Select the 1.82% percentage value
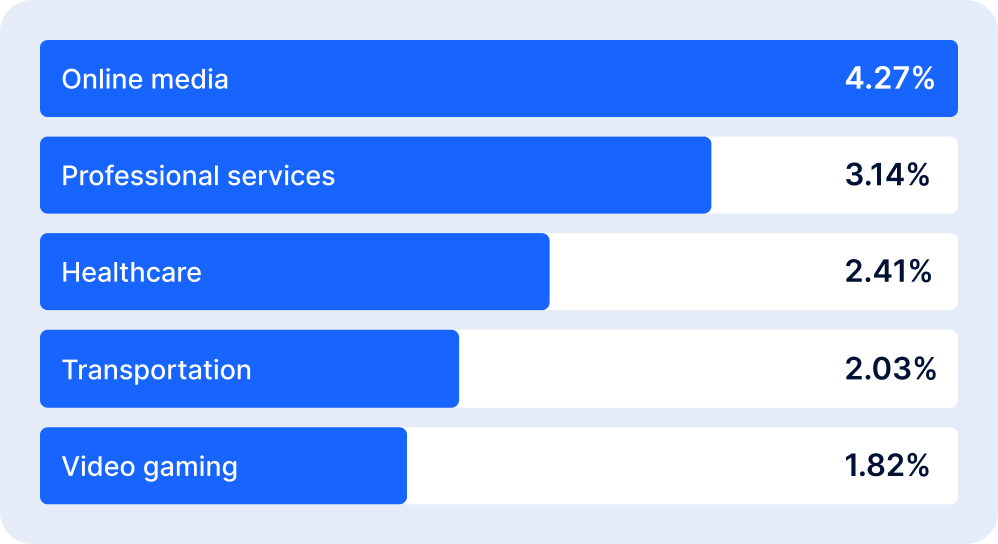Image resolution: width=998 pixels, height=544 pixels. (x=888, y=467)
